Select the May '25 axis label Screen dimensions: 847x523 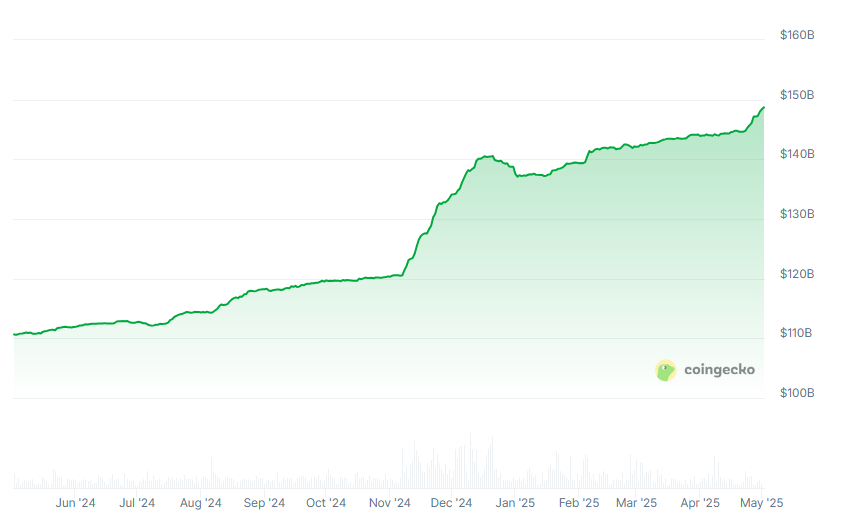[x=761, y=503]
